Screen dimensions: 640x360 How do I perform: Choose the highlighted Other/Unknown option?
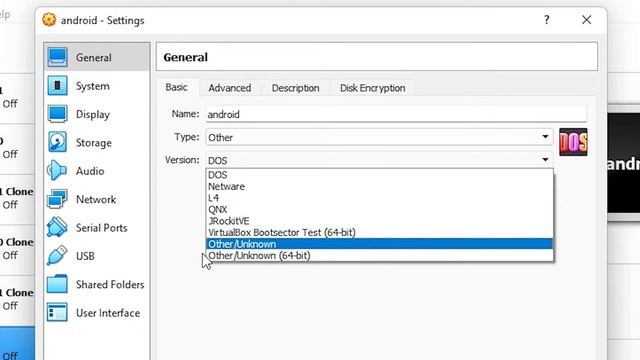pos(380,244)
